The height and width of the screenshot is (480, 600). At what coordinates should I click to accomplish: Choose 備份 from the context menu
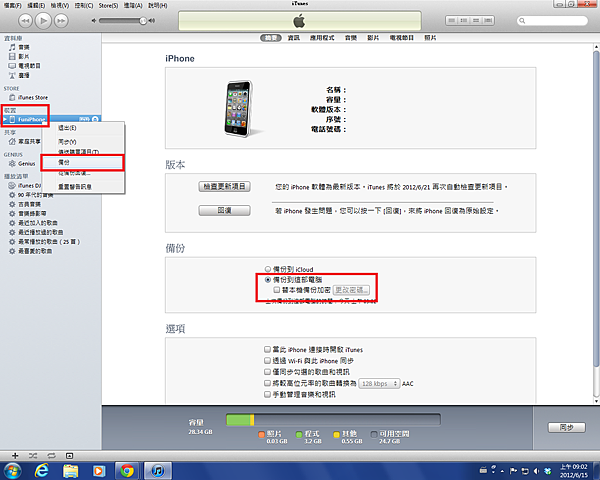[83, 163]
